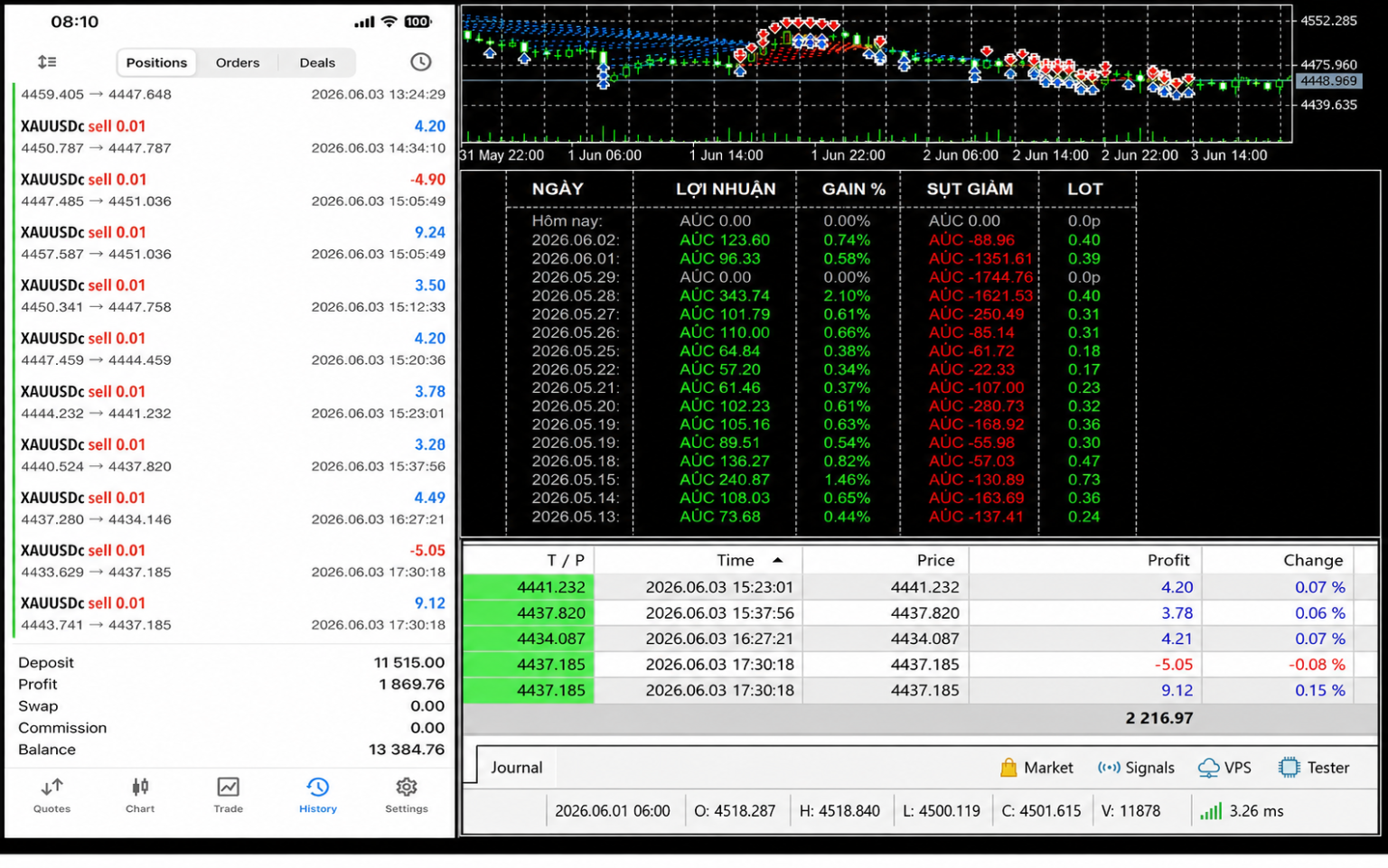Open the VPS cloud icon
The image size is (1388, 868).
1208,768
